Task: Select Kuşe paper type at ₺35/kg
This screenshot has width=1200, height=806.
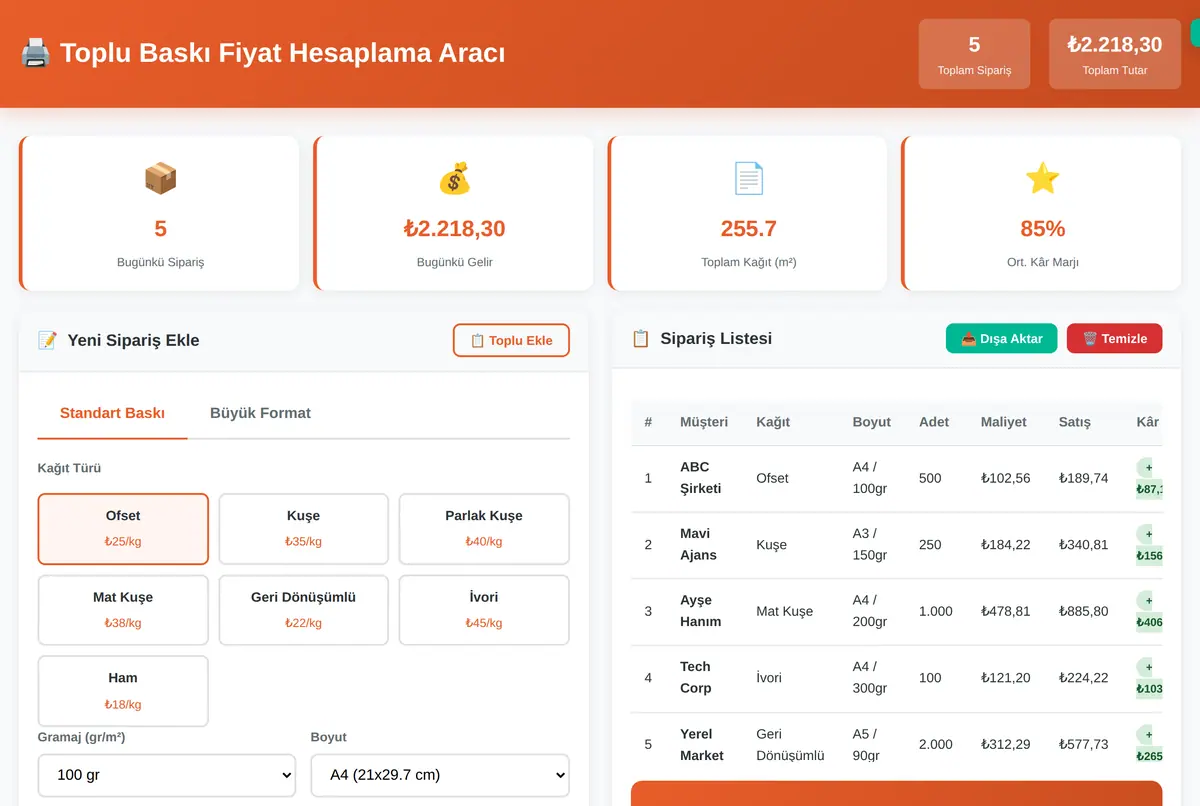Action: click(x=303, y=529)
